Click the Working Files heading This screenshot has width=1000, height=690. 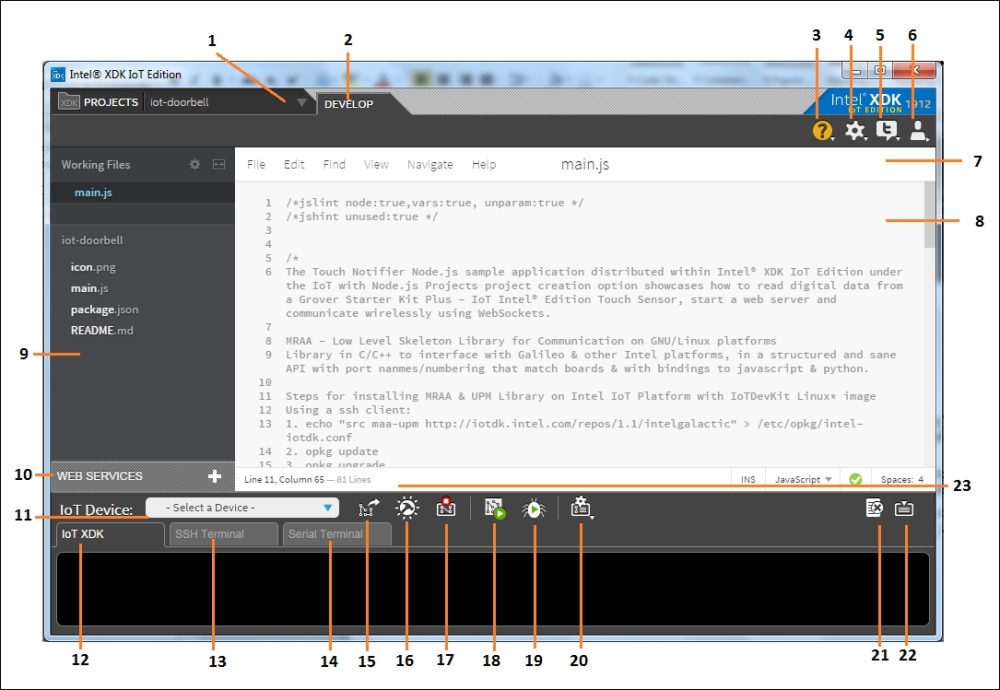click(96, 165)
